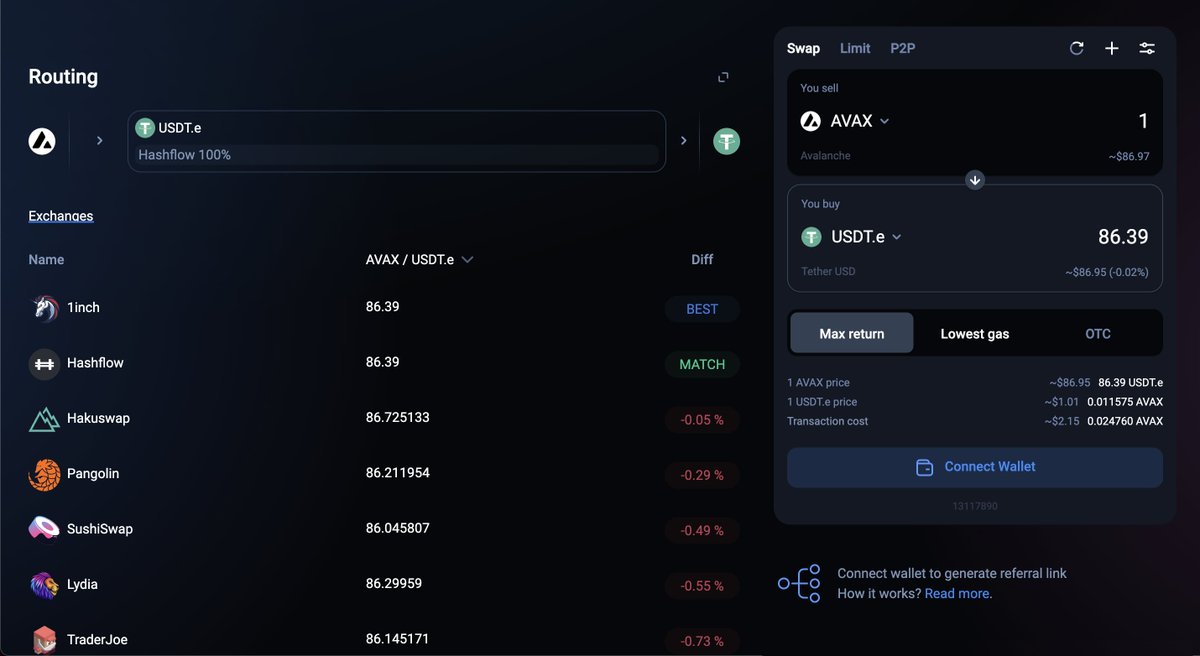Click the buy amount 86.39 field
This screenshot has height=656, width=1200.
[x=1123, y=237]
